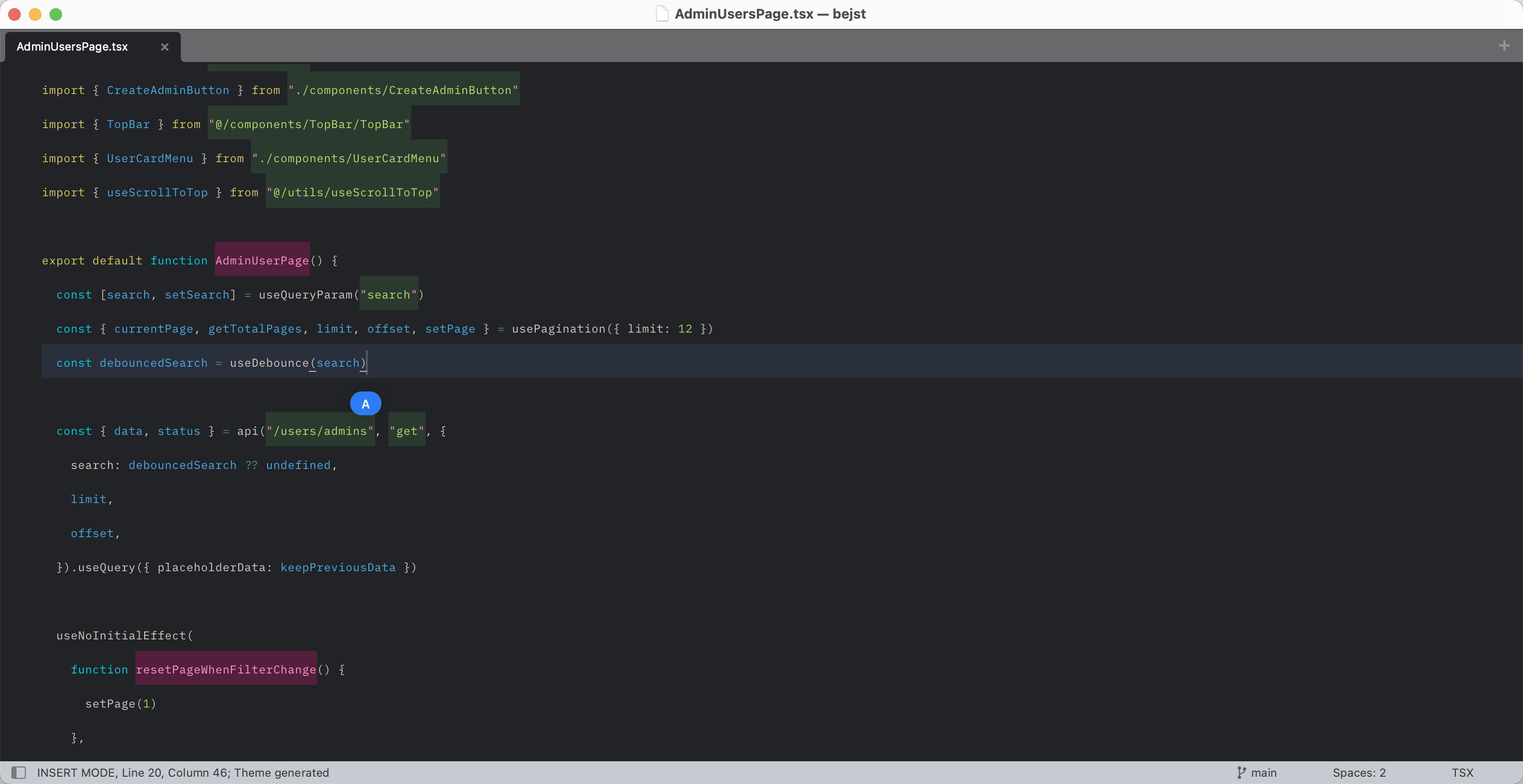Click the currentPage identifier
This screenshot has height=784, width=1523.
coord(154,329)
